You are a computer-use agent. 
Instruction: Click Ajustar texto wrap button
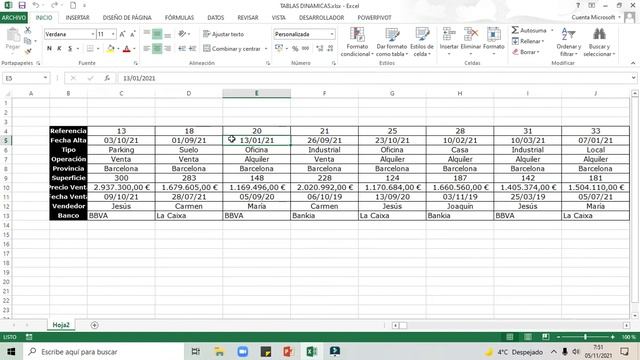(224, 34)
